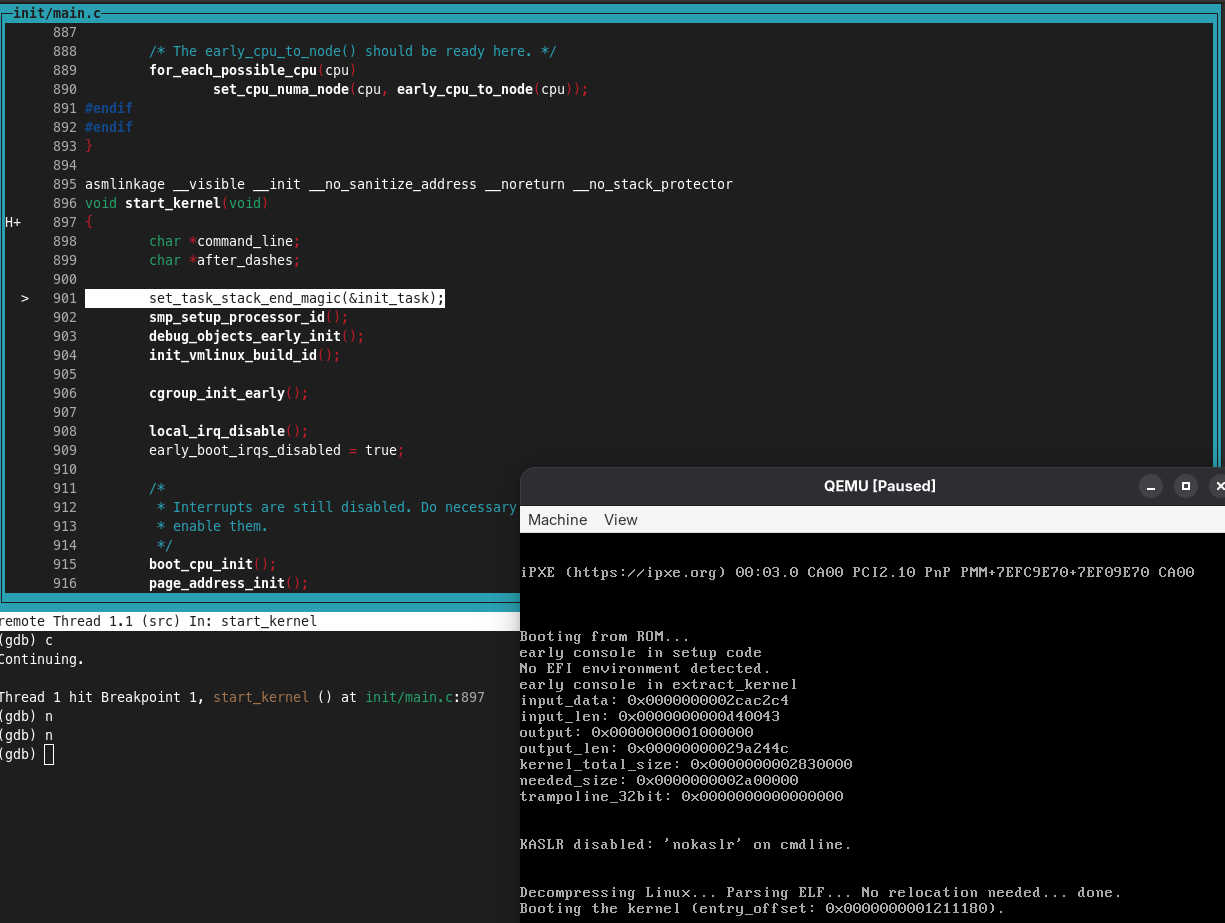The width and height of the screenshot is (1225, 923).
Task: Click the iPXE banner line in QEMU
Action: coord(857,572)
